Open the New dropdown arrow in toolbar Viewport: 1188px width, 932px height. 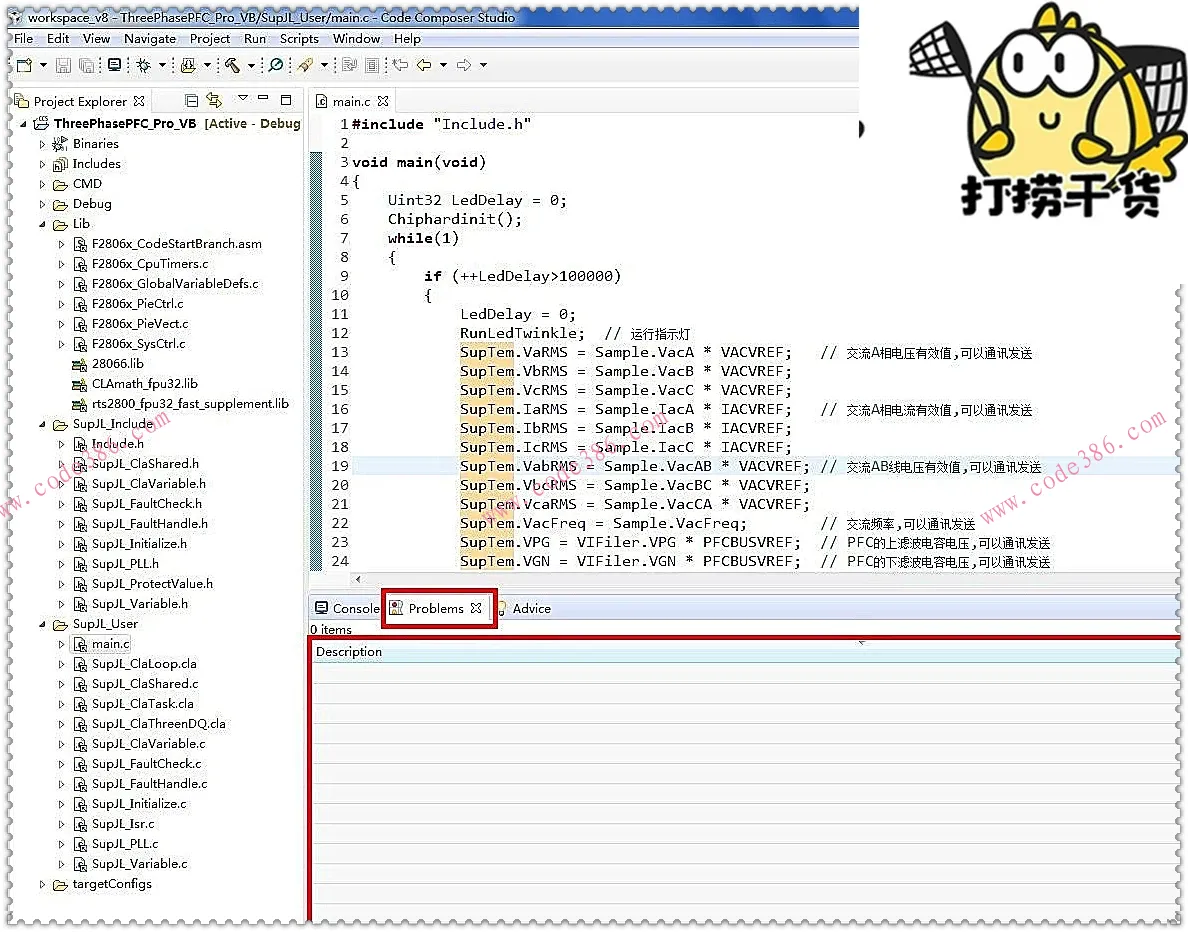pyautogui.click(x=43, y=65)
